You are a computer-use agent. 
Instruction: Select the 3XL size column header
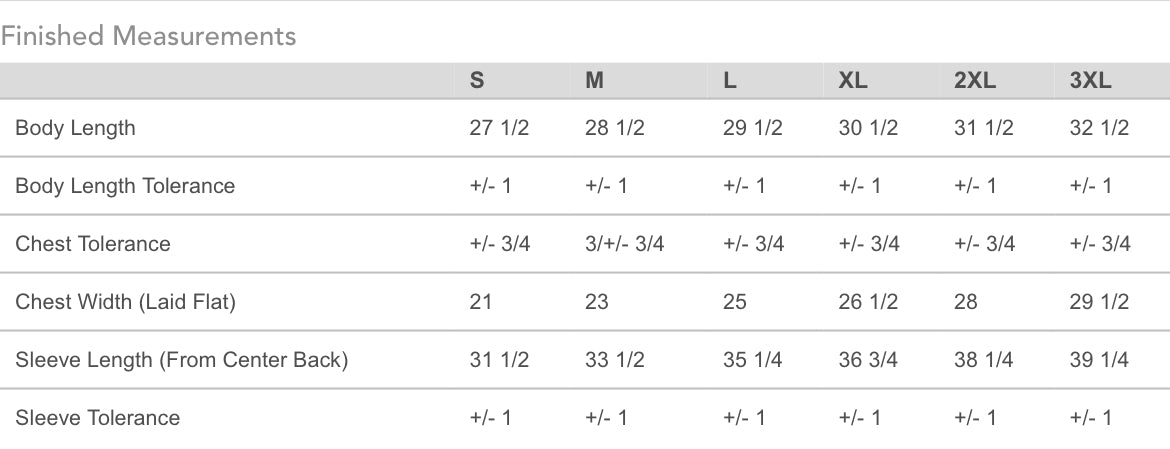[x=1090, y=81]
